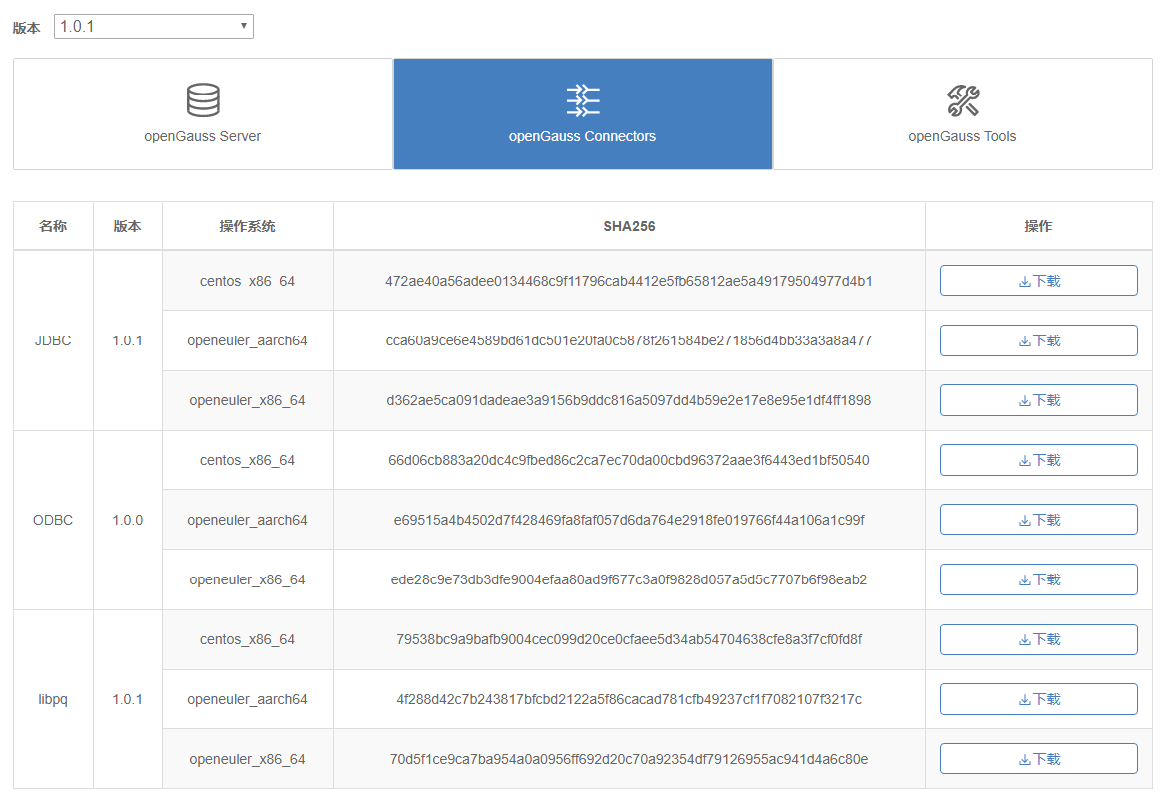The image size is (1174, 792).
Task: Download libpq for openeuler_x86_64
Action: [1038, 759]
